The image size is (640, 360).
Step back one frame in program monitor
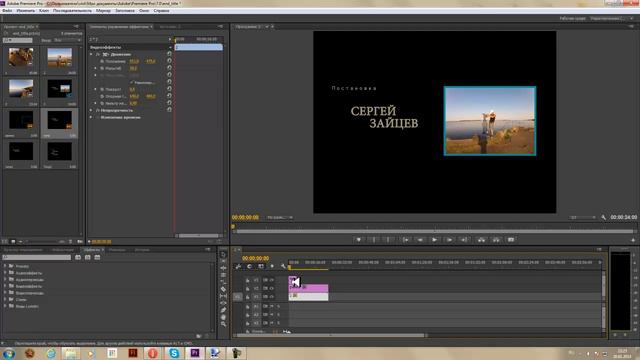(x=420, y=240)
